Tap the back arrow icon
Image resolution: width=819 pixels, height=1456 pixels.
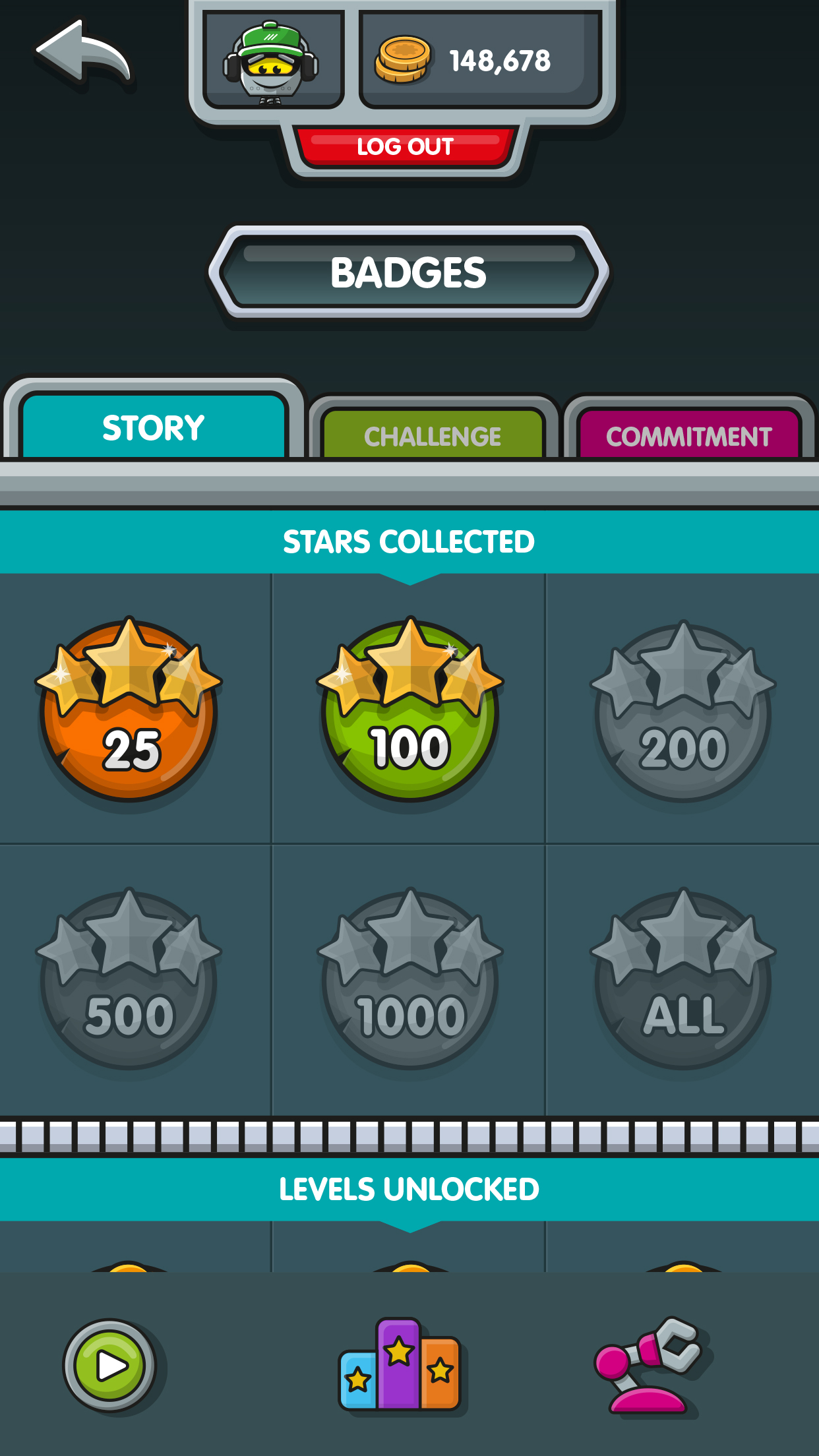point(84,54)
